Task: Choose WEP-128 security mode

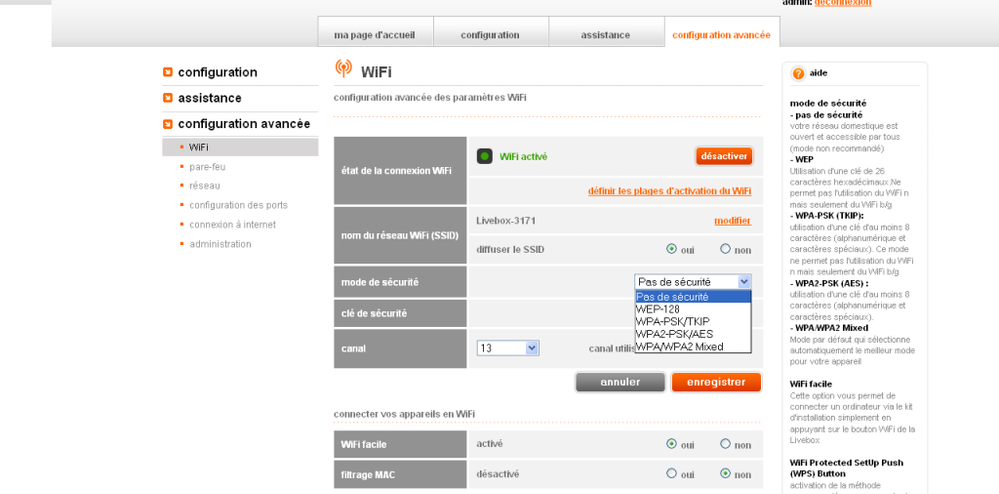Action: pos(693,309)
